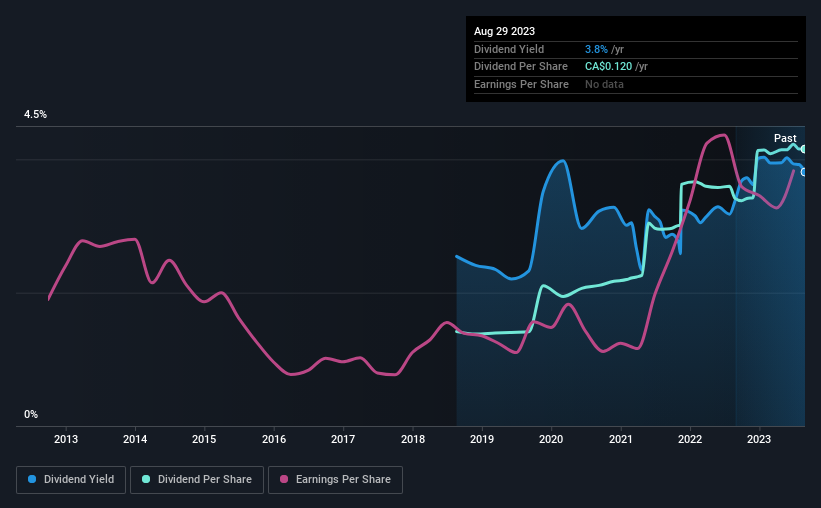Click the Aug 29 2023 tooltip date
The width and height of the screenshot is (821, 508).
point(504,31)
